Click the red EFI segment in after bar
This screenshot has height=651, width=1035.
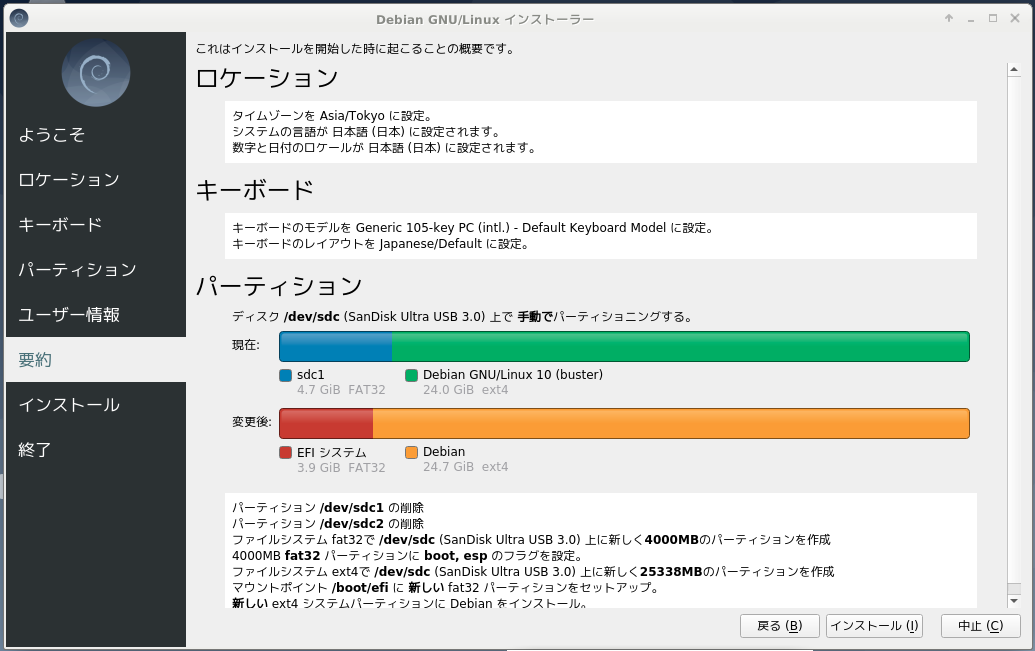(326, 424)
